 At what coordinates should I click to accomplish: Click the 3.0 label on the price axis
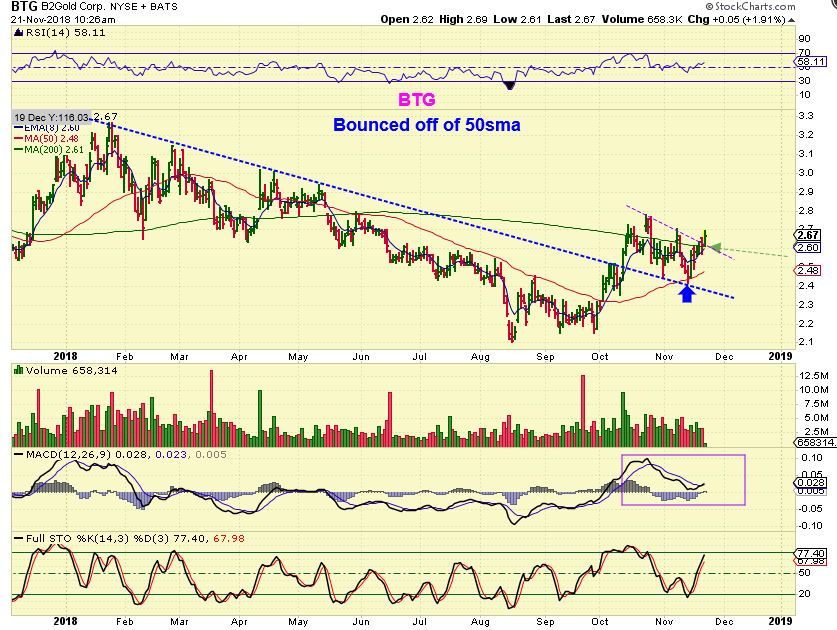[x=806, y=173]
